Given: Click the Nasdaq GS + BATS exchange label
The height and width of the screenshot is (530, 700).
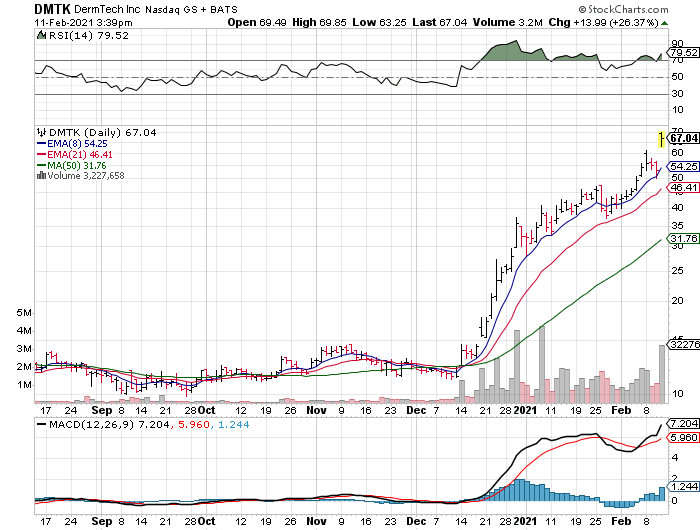Looking at the screenshot, I should [x=191, y=9].
